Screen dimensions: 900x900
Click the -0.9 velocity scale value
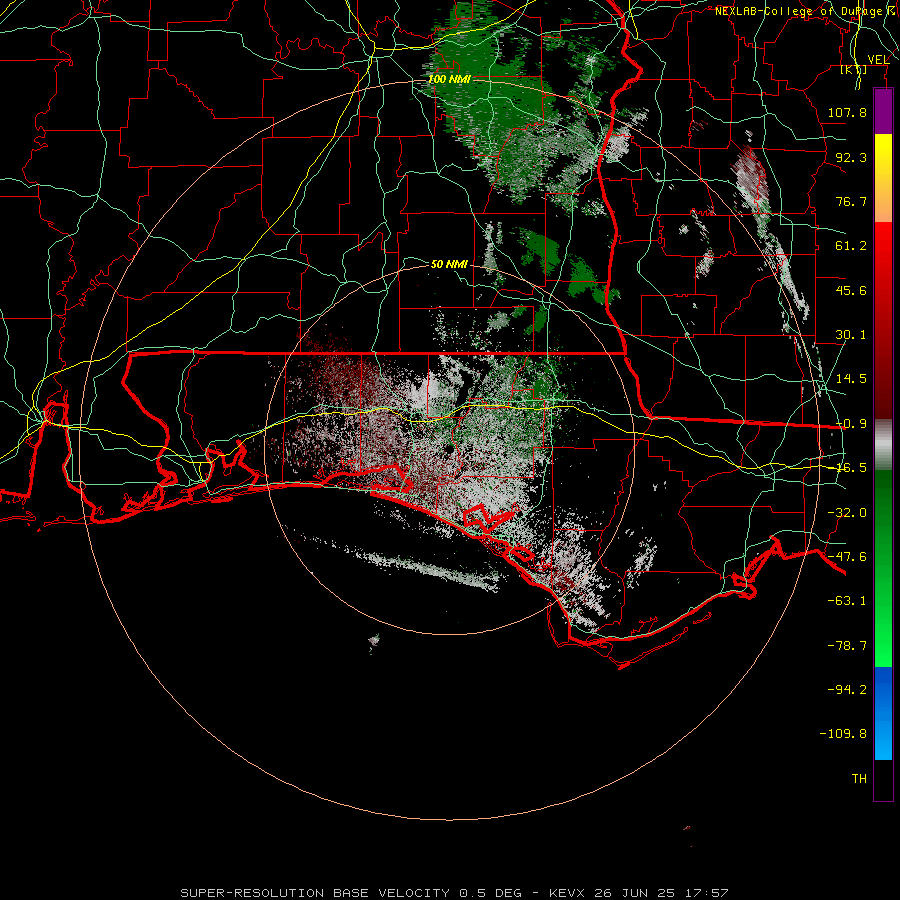(851, 424)
